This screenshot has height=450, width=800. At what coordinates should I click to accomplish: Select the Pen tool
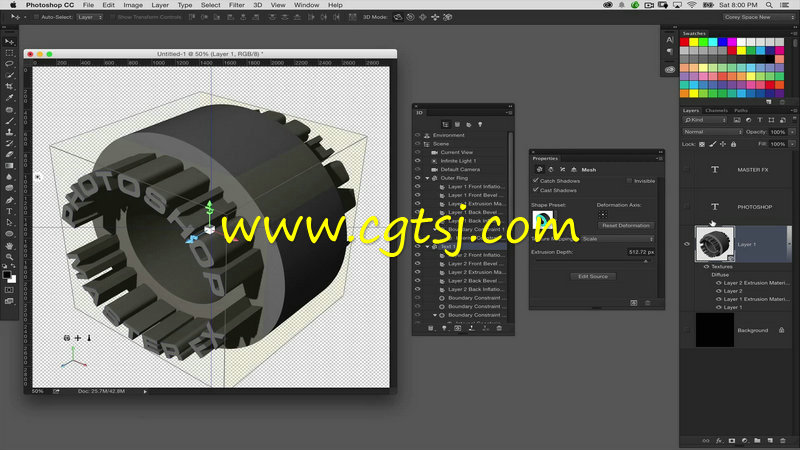click(9, 200)
